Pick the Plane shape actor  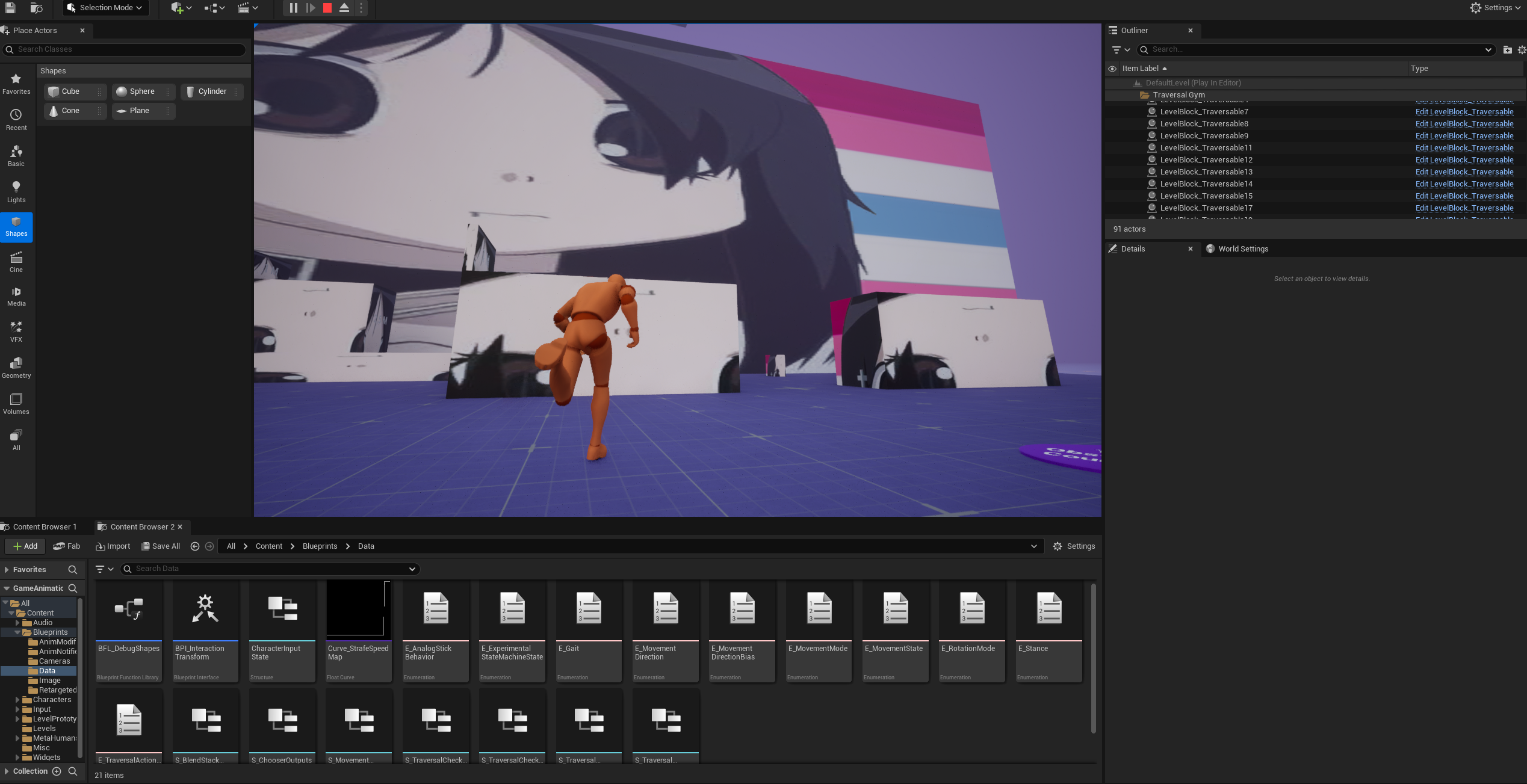[x=143, y=111]
